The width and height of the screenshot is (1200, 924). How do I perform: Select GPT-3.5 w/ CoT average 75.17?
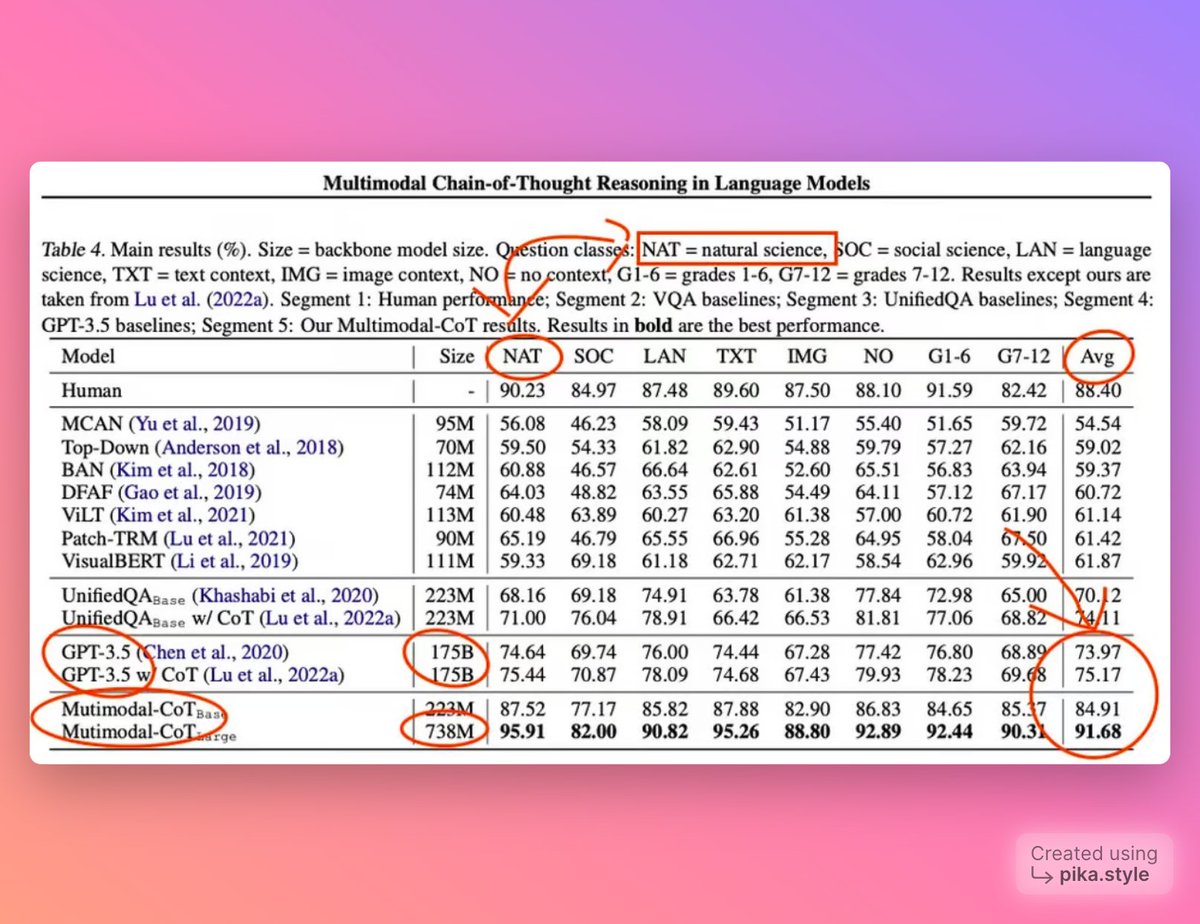click(x=1096, y=676)
